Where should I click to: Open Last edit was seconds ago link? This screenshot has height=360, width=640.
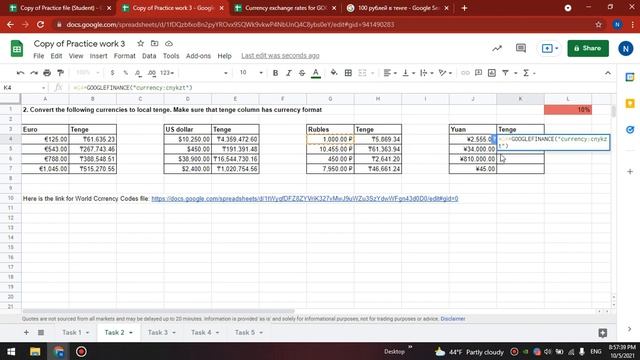(280, 56)
